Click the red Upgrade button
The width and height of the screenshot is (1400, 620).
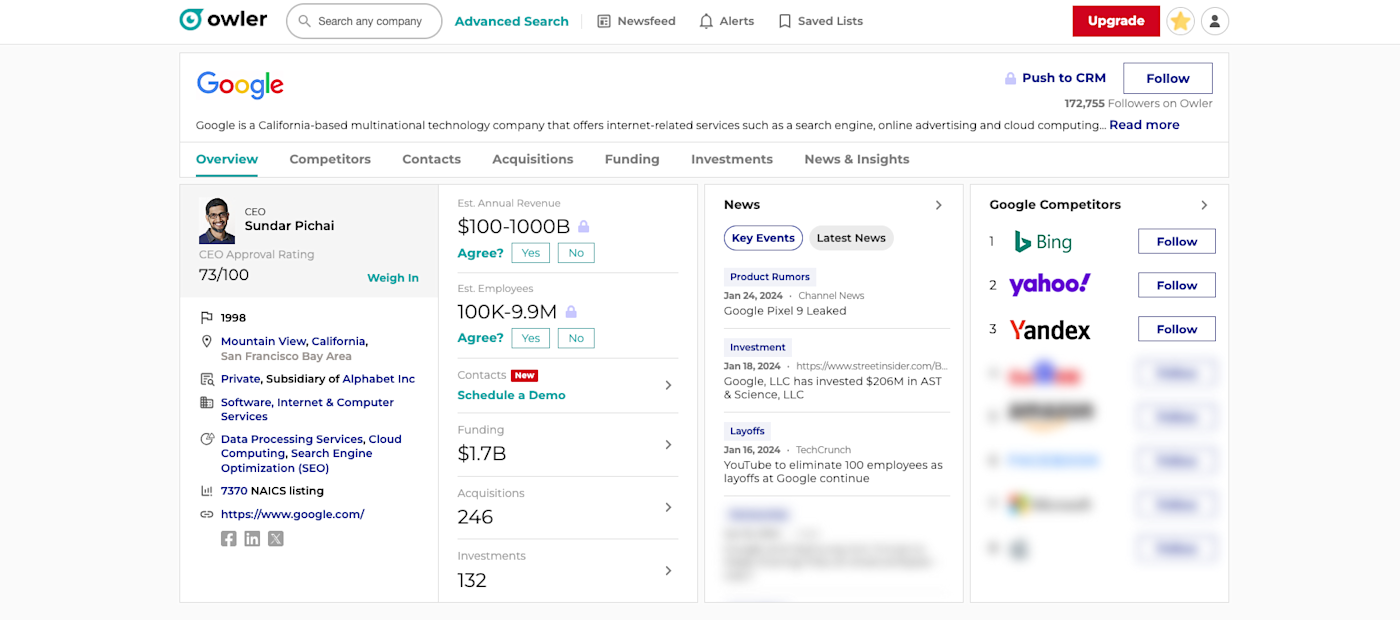pyautogui.click(x=1116, y=21)
